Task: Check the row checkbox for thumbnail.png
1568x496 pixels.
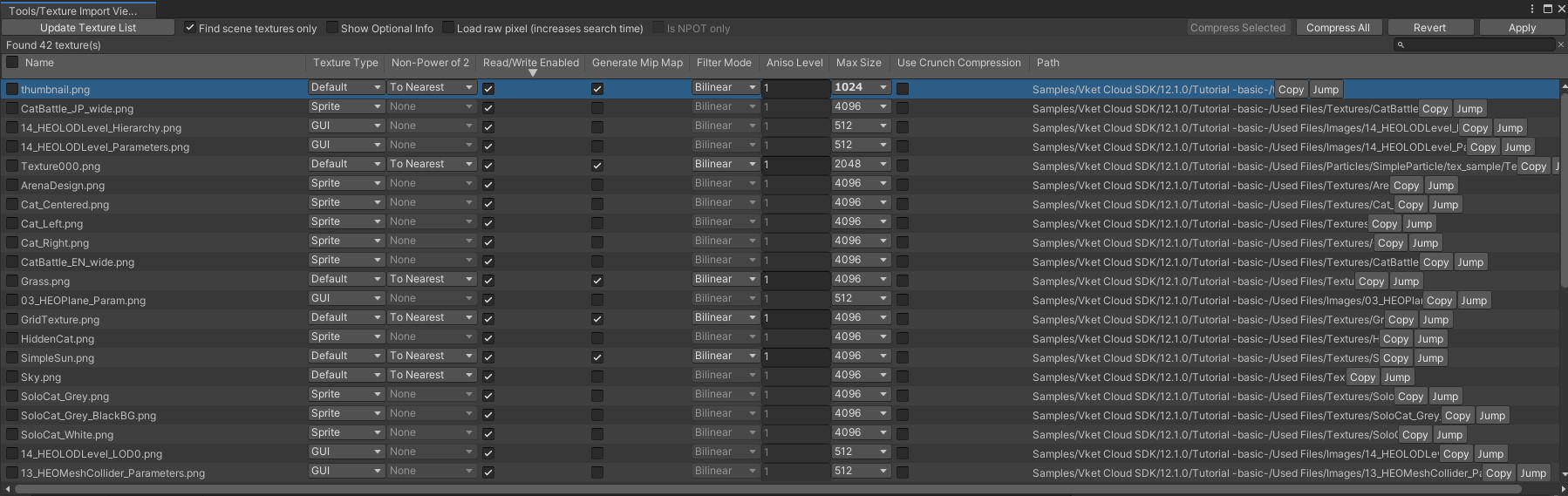Action: (x=12, y=89)
